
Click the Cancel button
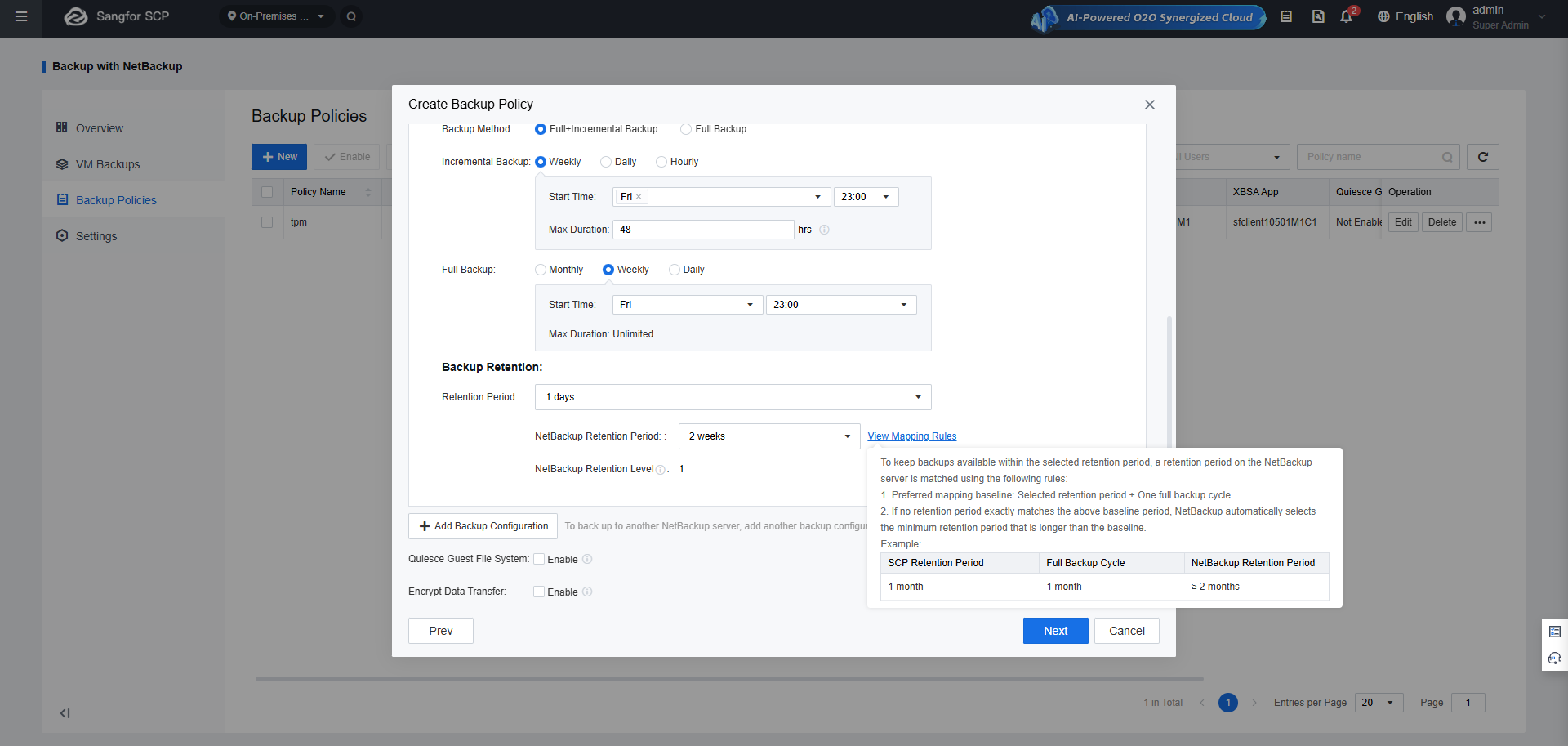[x=1127, y=631]
